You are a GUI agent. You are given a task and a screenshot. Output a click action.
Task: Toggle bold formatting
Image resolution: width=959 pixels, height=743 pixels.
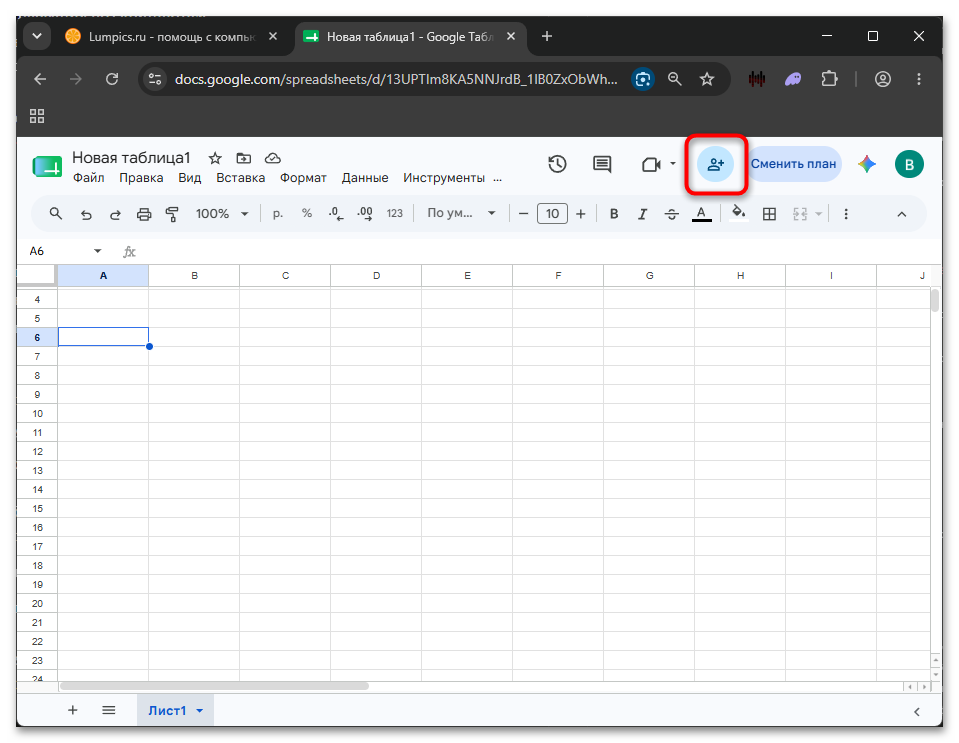[614, 213]
